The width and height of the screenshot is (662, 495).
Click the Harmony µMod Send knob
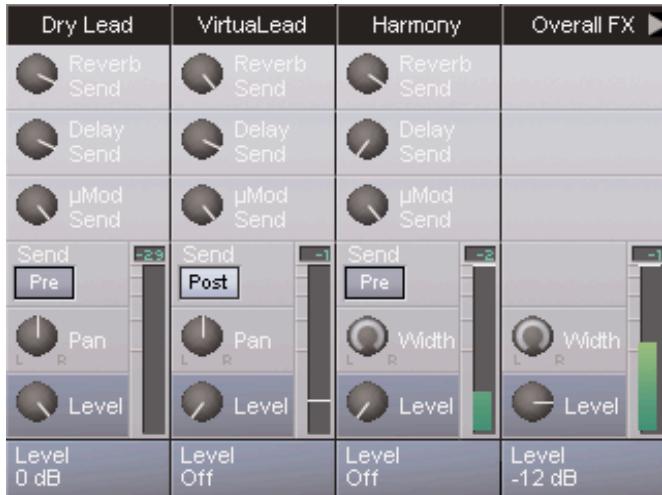tap(368, 205)
